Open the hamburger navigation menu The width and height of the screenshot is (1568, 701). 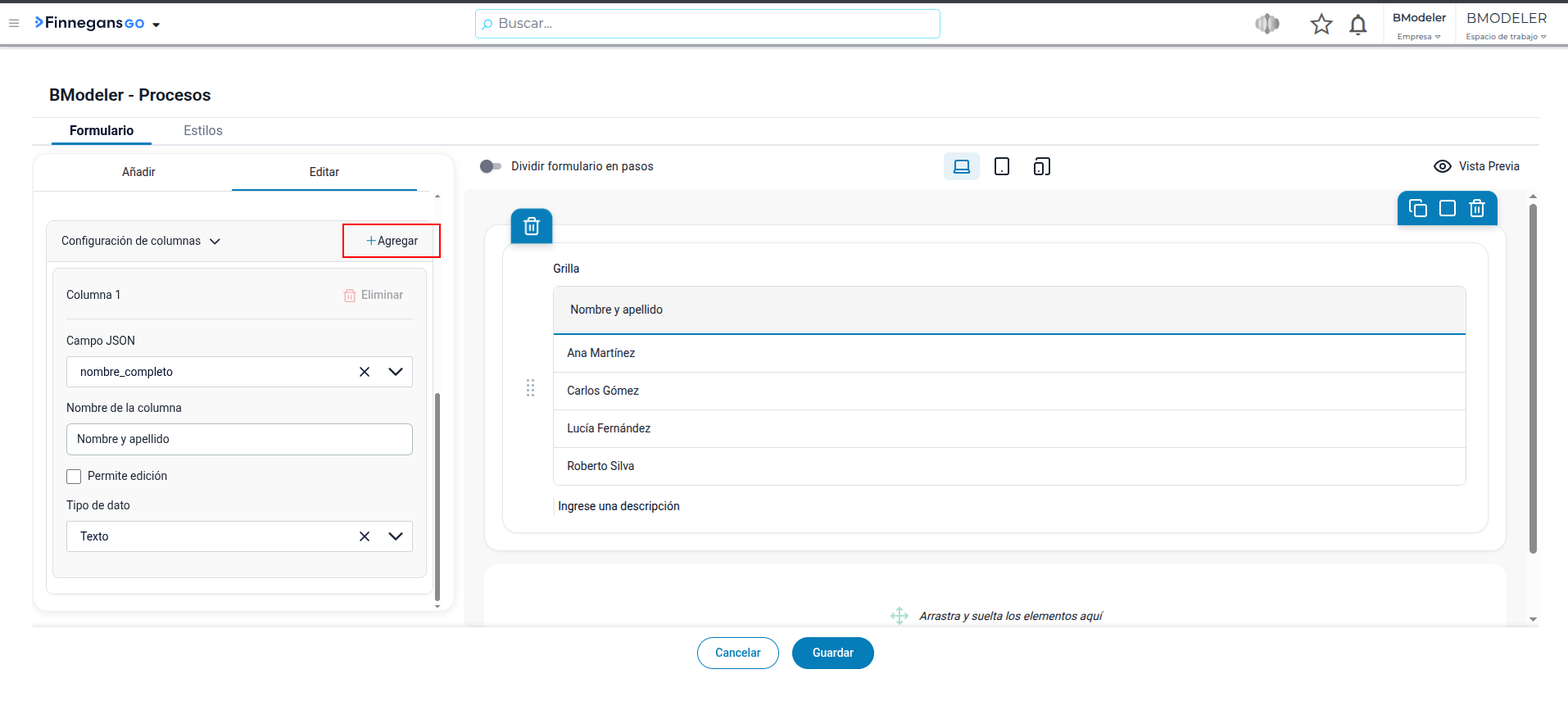point(14,23)
